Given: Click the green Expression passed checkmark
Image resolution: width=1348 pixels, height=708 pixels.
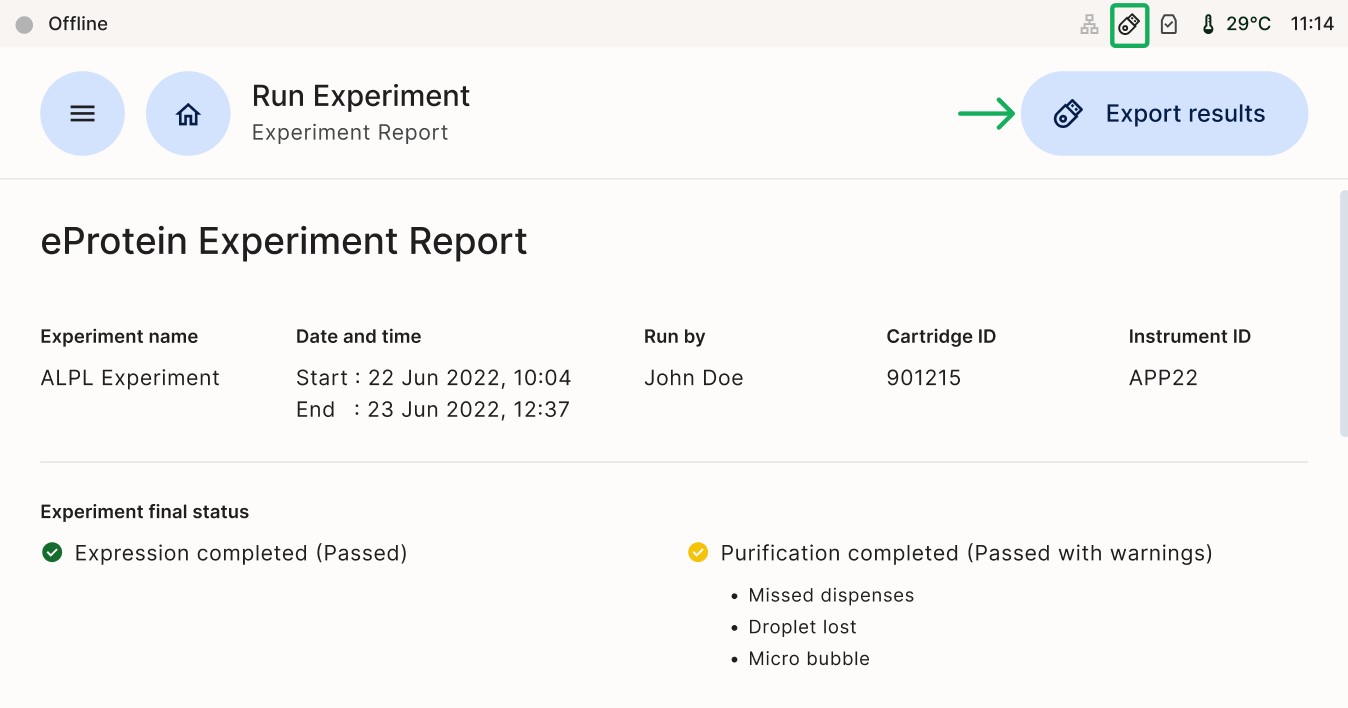Looking at the screenshot, I should (52, 552).
